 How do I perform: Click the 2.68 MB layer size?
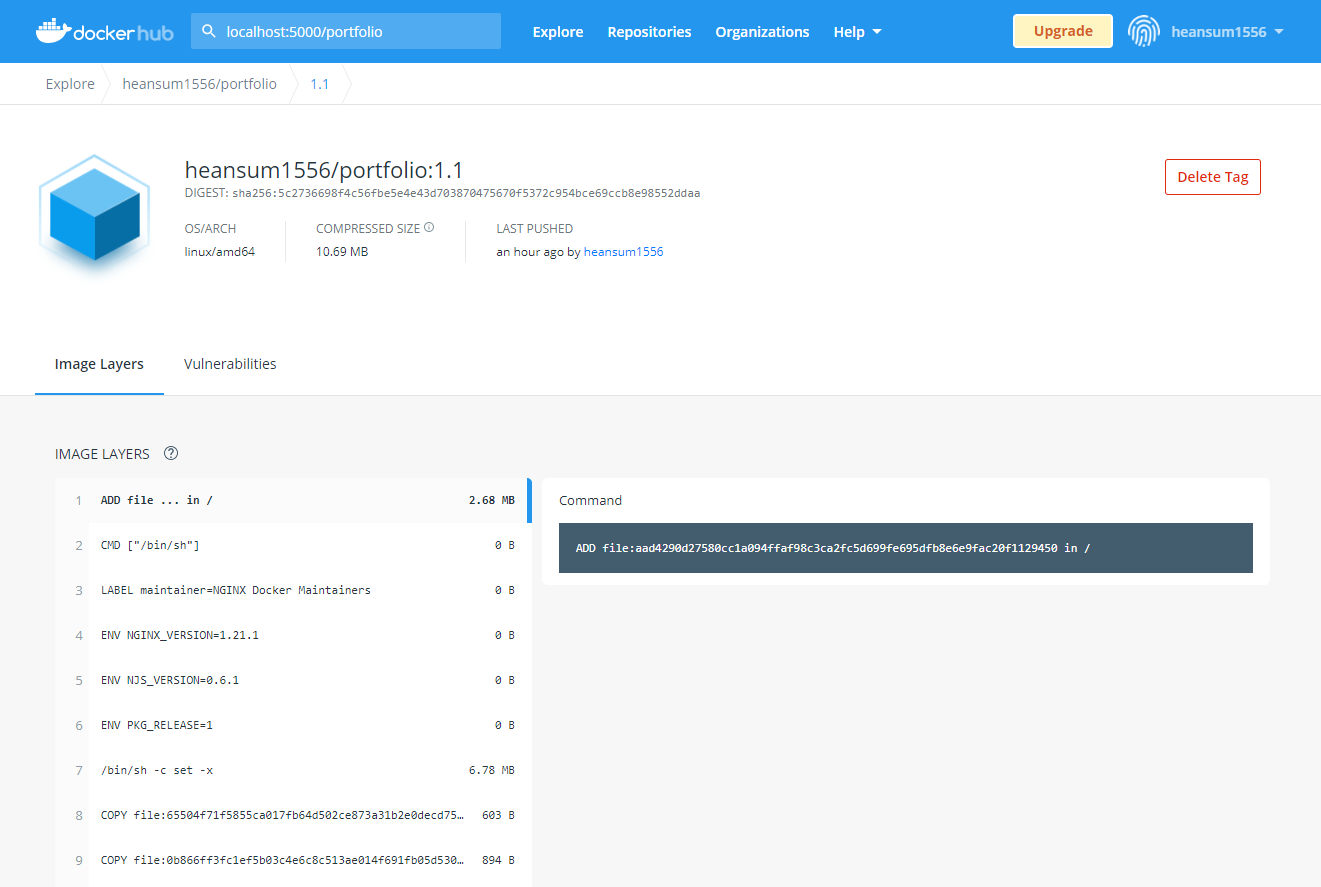492,500
